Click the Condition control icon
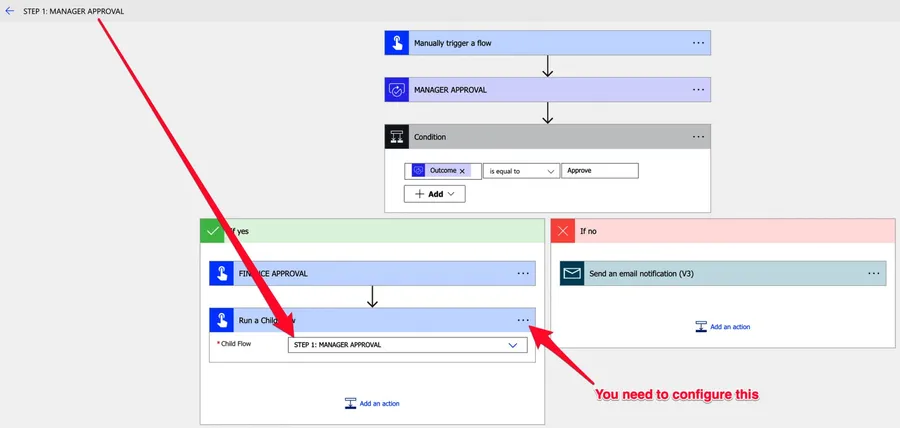The width and height of the screenshot is (900, 428). coord(397,137)
